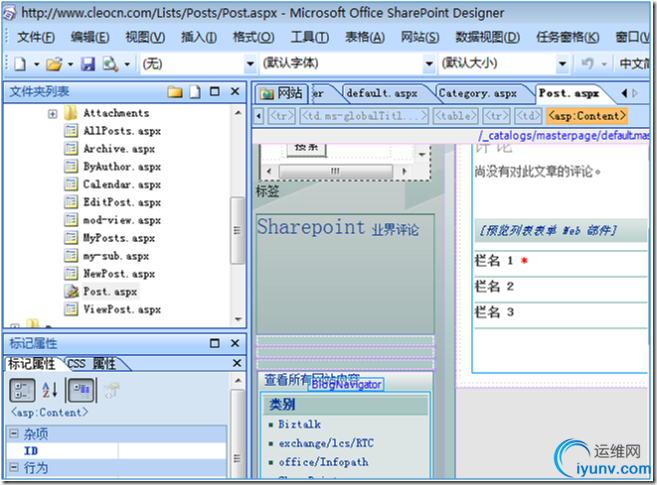Switch to the 网站 tab
657x485 pixels.
282,93
